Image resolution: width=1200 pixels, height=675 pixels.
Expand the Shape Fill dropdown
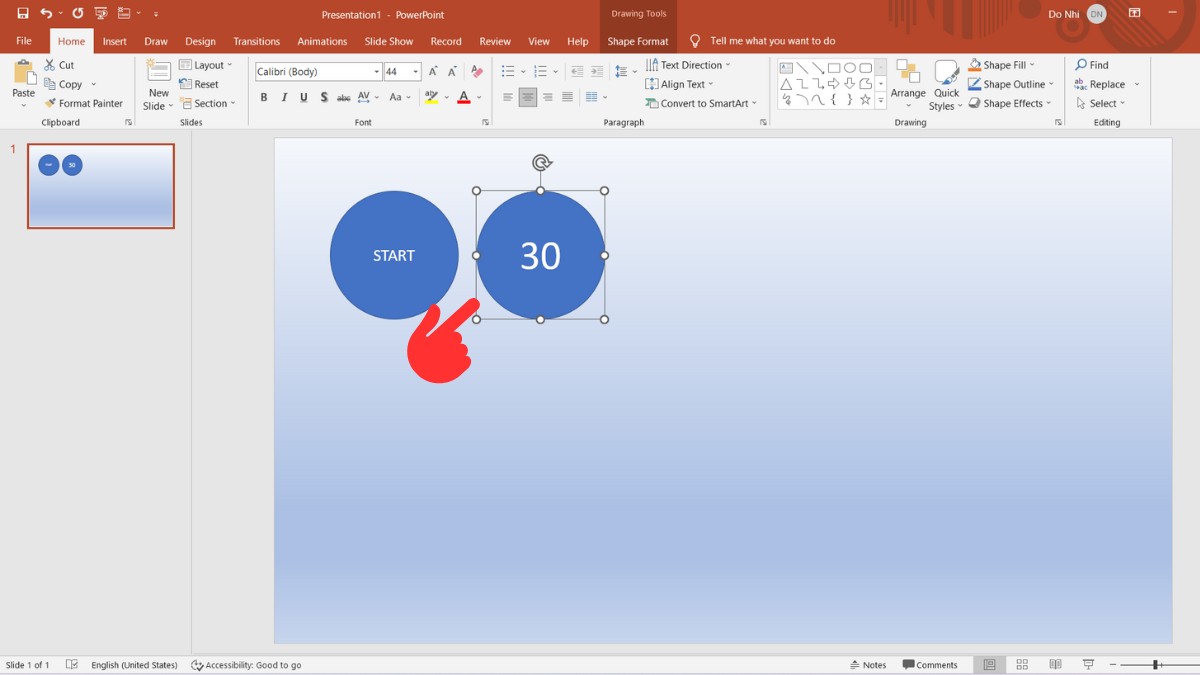point(1032,65)
